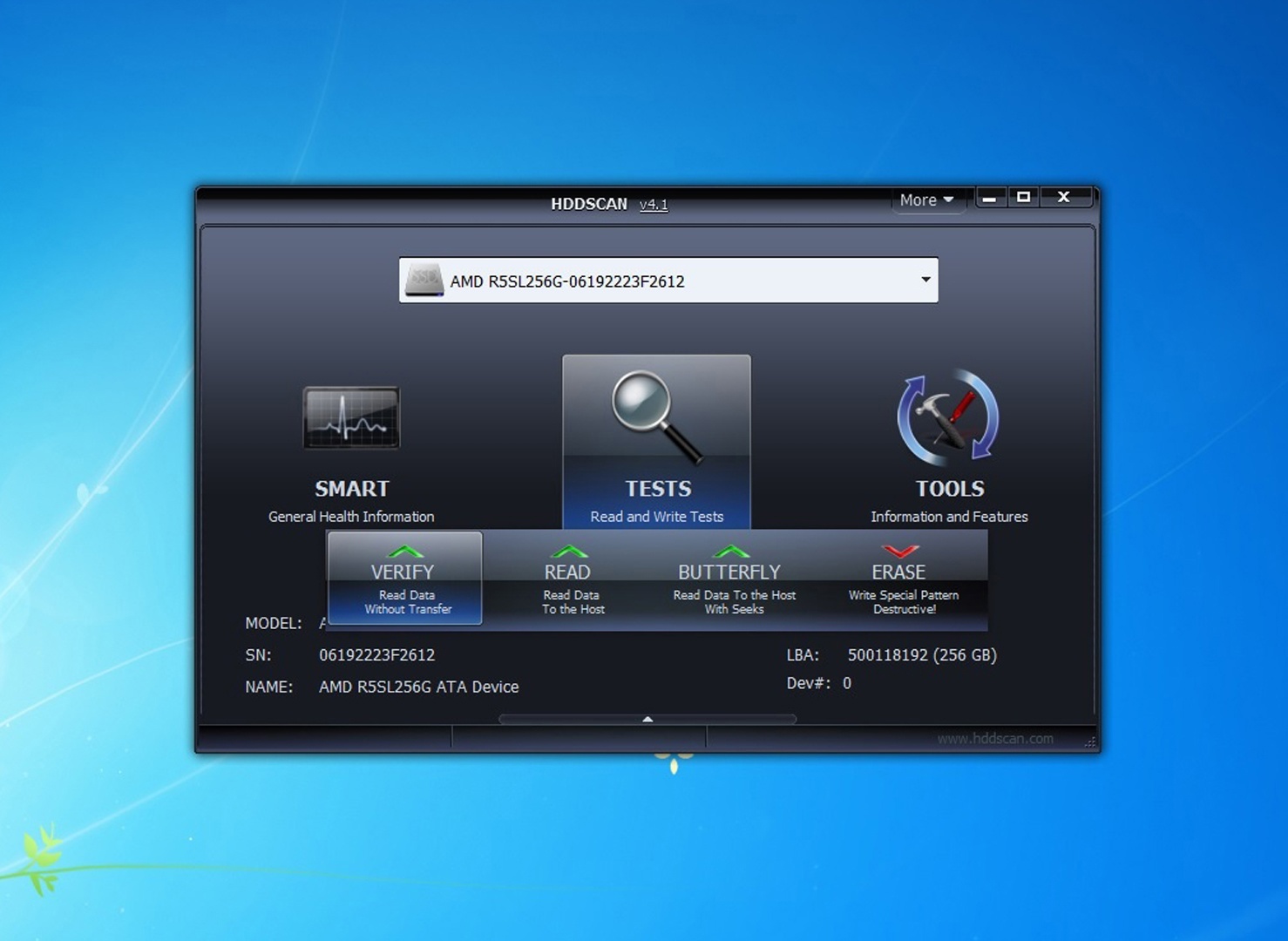The height and width of the screenshot is (941, 1288).
Task: Click the green arrow above VERIFY
Action: click(404, 552)
